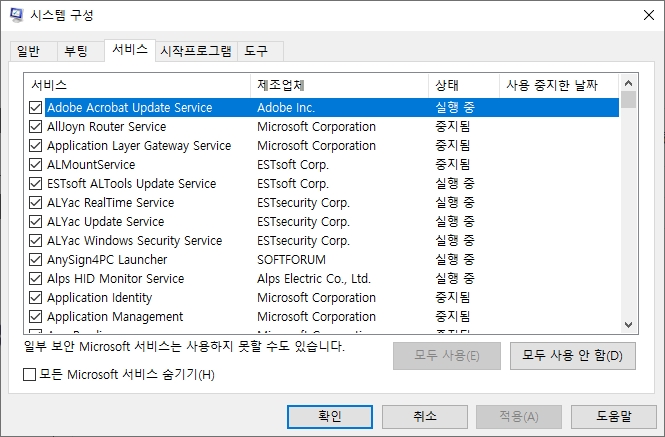The image size is (665, 437).
Task: Click the 모두 사용 안 함(D) button
Action: 573,356
